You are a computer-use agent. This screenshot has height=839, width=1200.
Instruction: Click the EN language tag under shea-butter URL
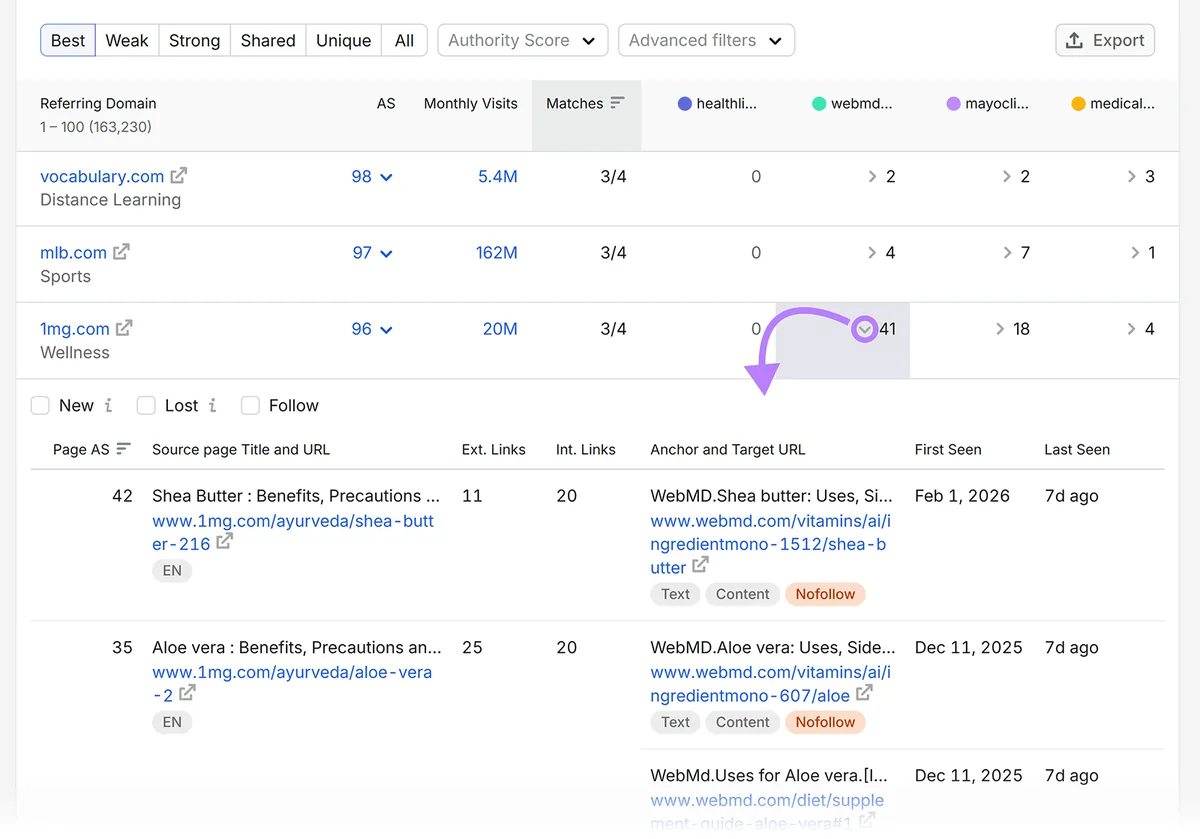click(x=172, y=570)
